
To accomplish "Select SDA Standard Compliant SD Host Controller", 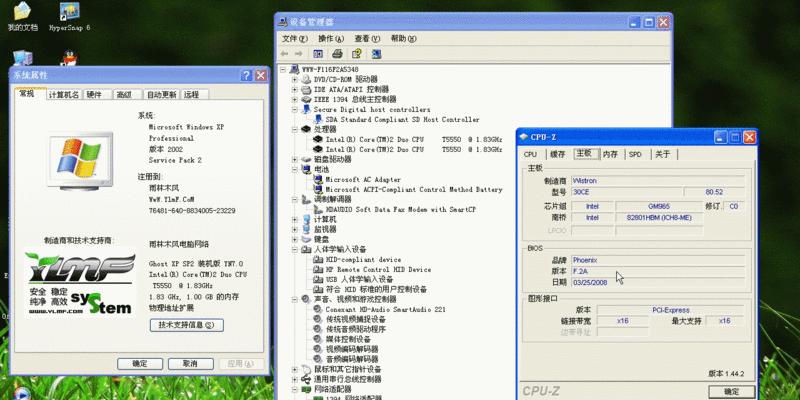I will coord(403,119).
